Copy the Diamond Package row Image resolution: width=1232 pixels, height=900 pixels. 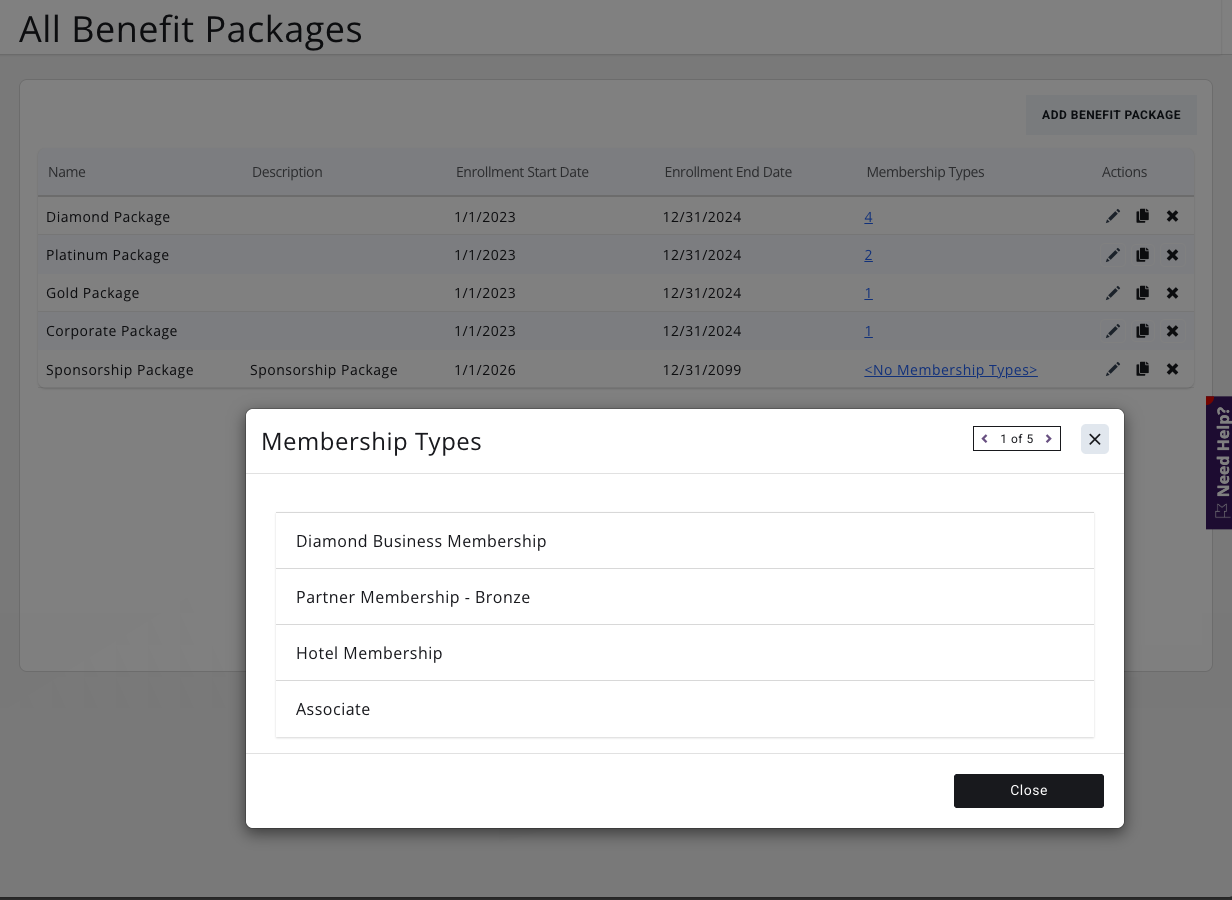[1142, 217]
